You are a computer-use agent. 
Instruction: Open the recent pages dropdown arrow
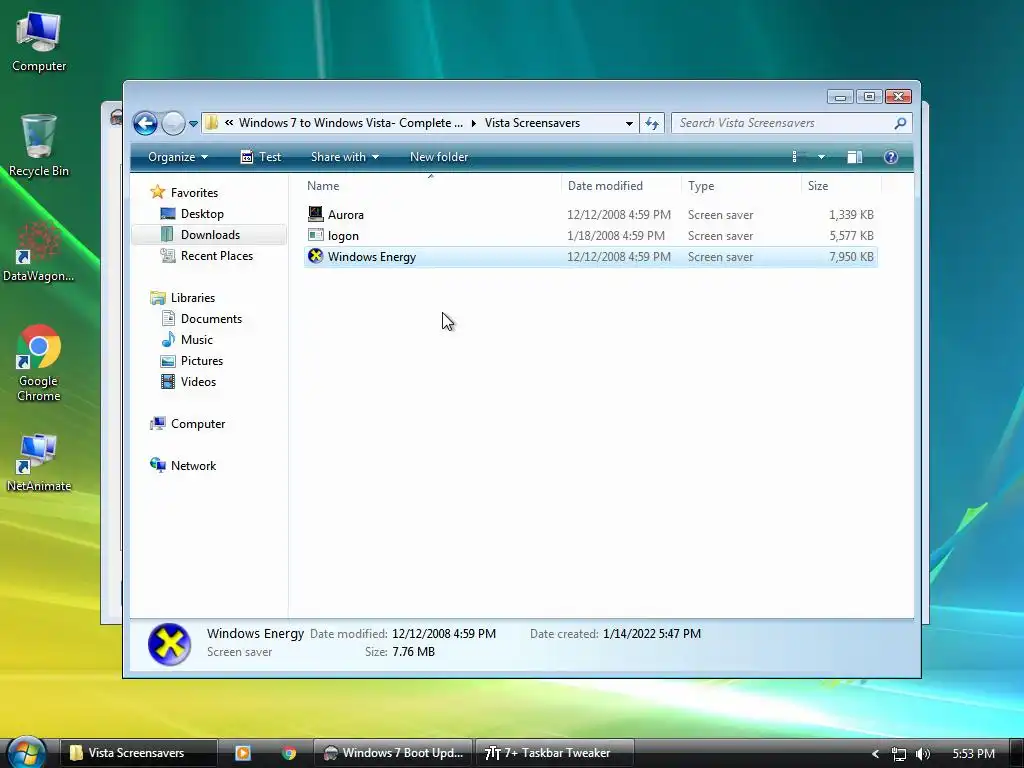pyautogui.click(x=193, y=123)
